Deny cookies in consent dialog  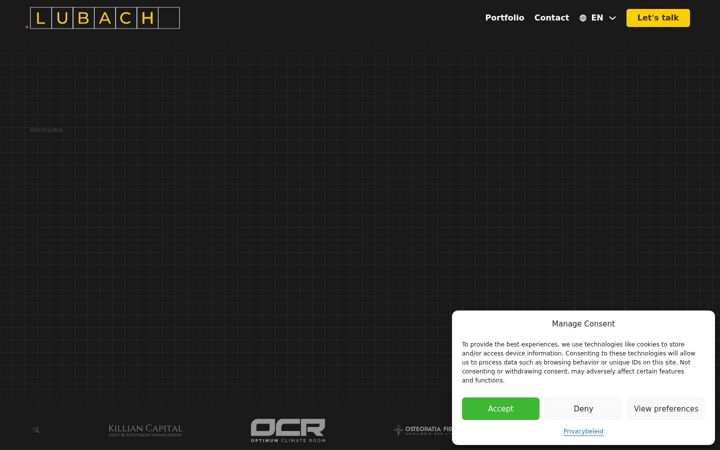pyautogui.click(x=583, y=409)
